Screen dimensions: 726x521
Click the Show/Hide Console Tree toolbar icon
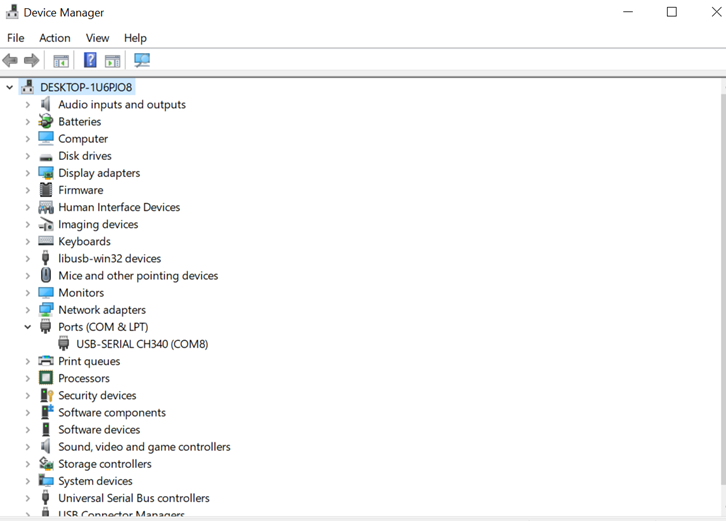tap(61, 61)
